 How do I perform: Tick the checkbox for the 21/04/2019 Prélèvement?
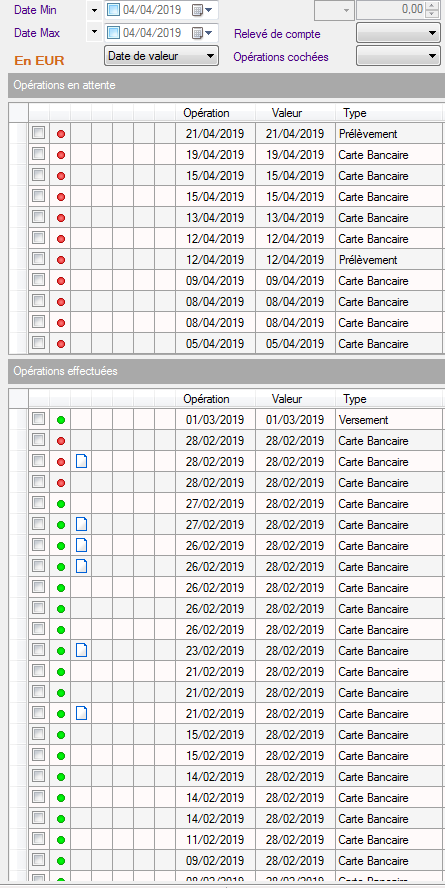[38, 133]
